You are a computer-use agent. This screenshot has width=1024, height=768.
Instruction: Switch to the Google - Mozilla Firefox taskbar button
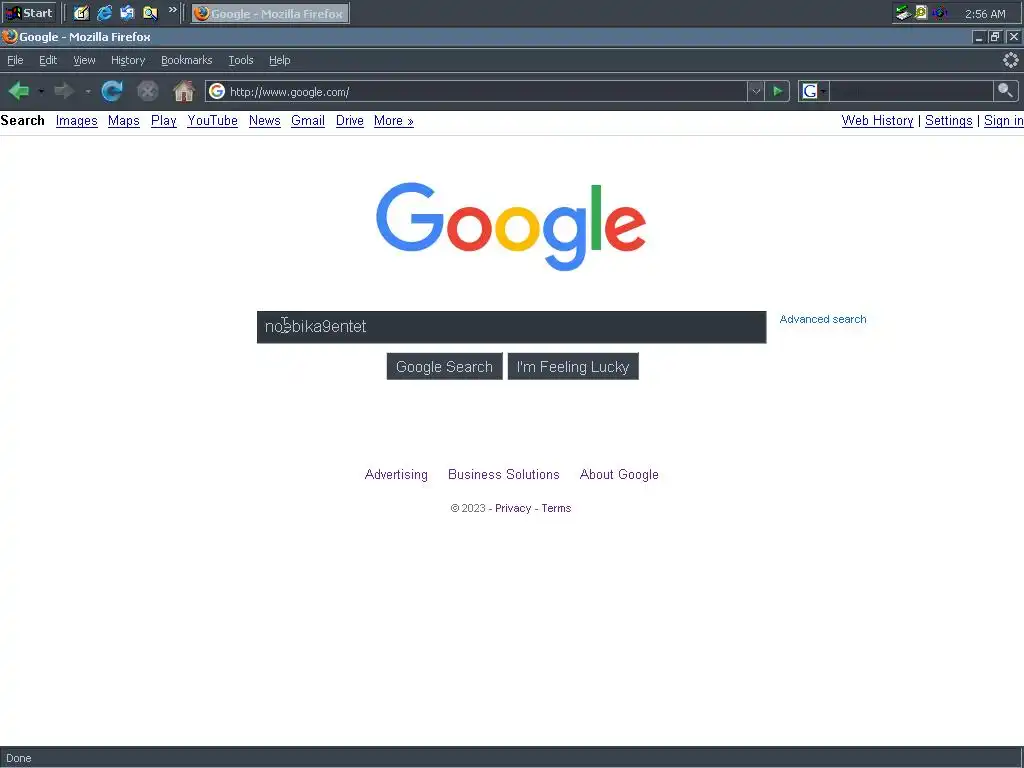coord(270,13)
